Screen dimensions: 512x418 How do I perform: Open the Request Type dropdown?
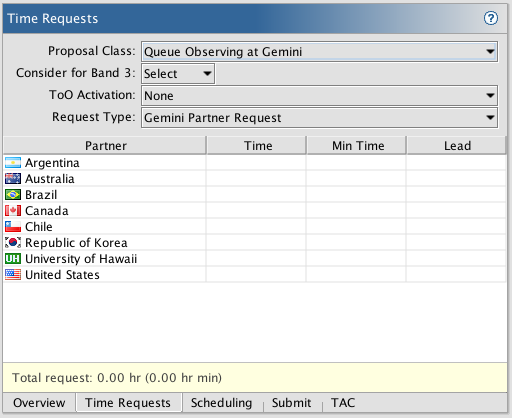(x=319, y=118)
